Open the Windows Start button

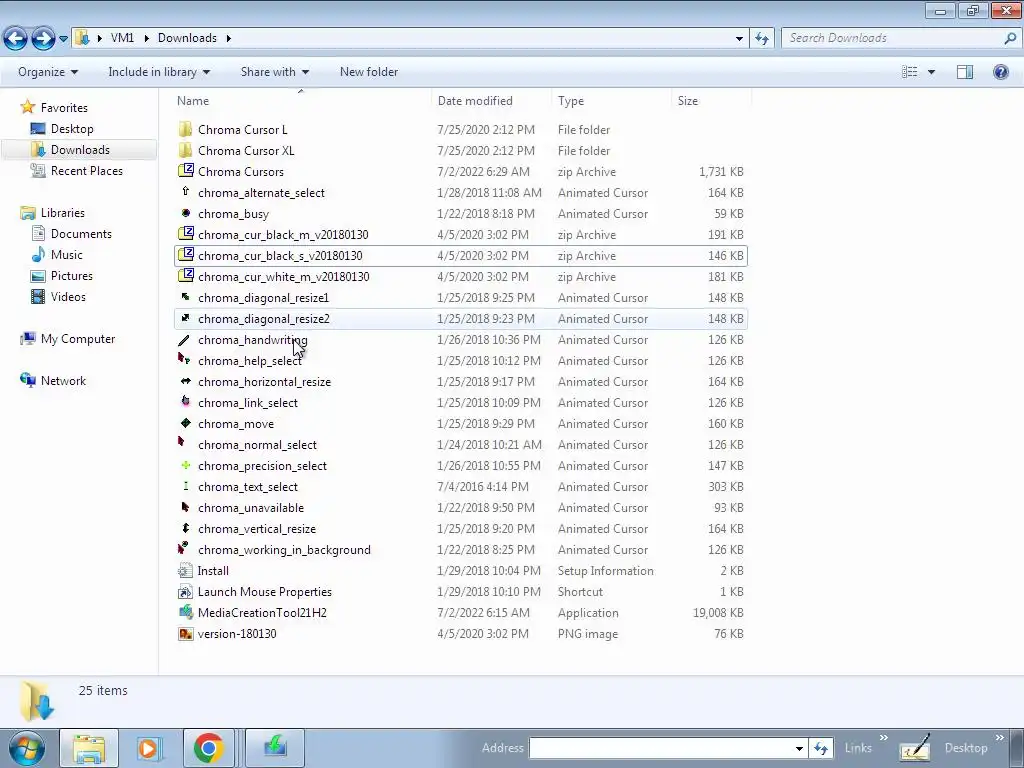coord(27,748)
